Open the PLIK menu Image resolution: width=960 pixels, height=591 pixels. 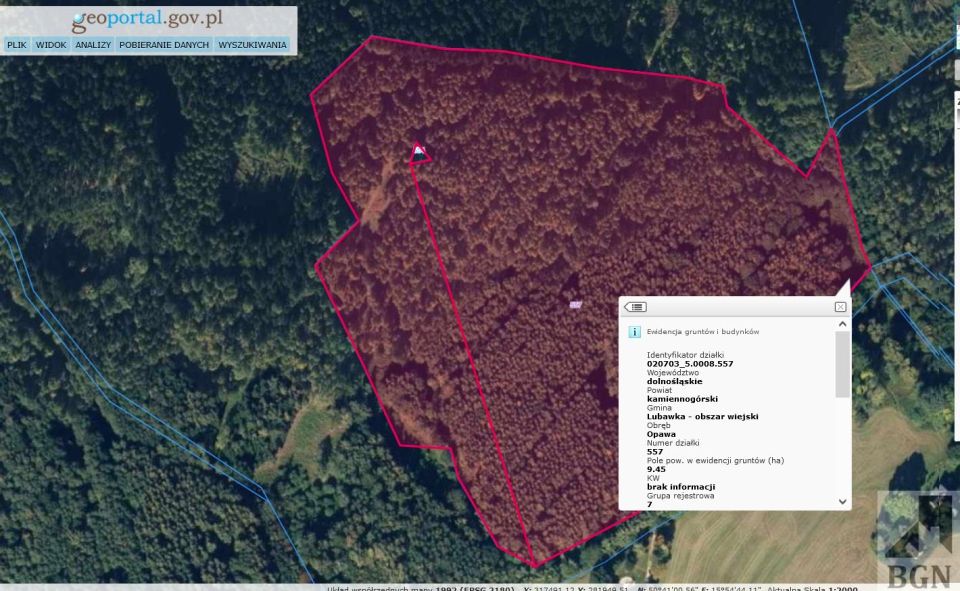pyautogui.click(x=17, y=45)
